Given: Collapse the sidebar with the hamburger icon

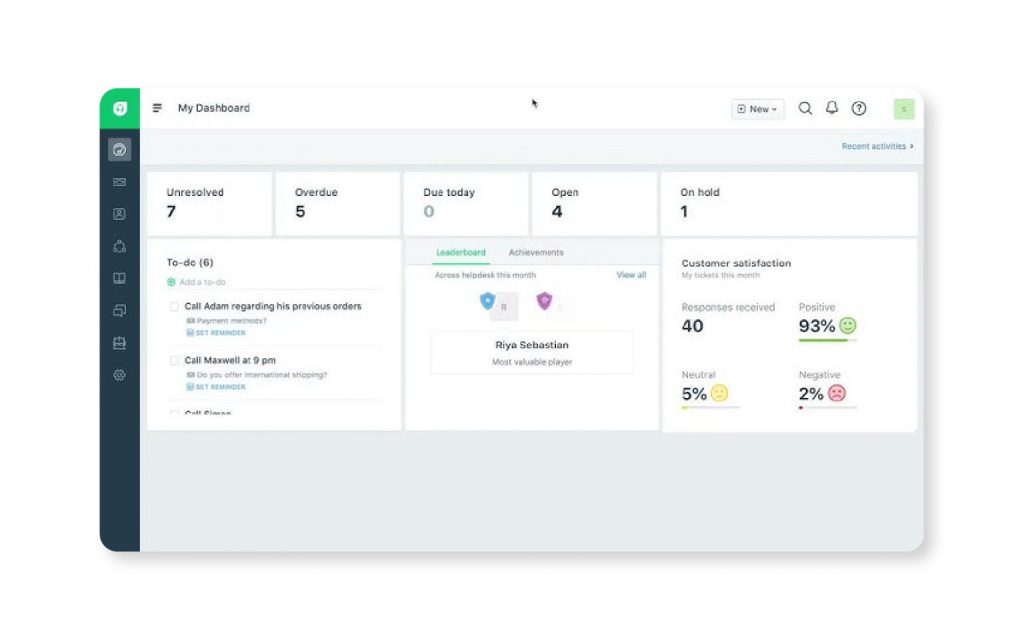Looking at the screenshot, I should 156,108.
